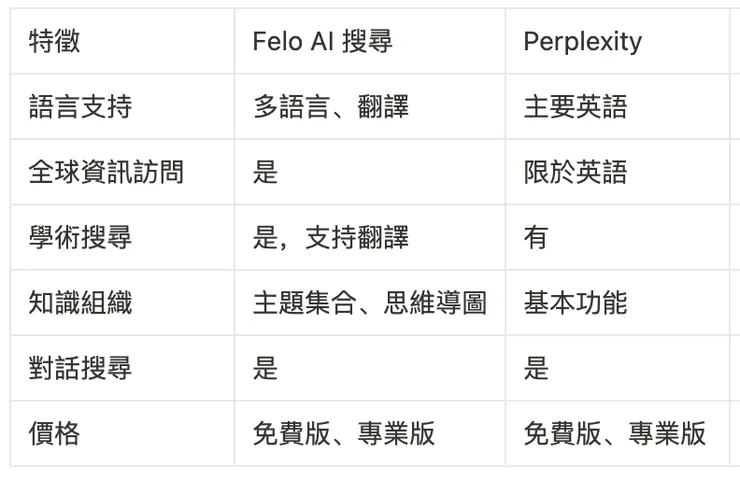The height and width of the screenshot is (478, 740).
Task: Click the 全球資訊訪問 row label
Action: click(x=106, y=172)
